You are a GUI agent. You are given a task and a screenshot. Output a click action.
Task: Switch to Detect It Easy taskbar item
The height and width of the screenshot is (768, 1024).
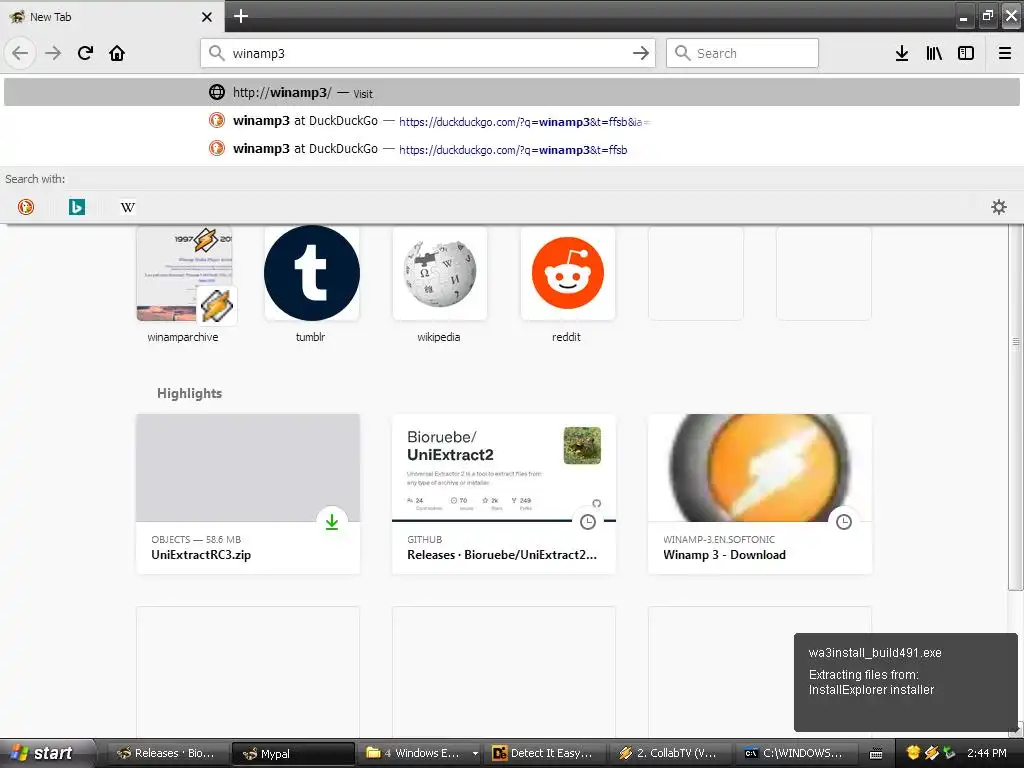point(546,753)
